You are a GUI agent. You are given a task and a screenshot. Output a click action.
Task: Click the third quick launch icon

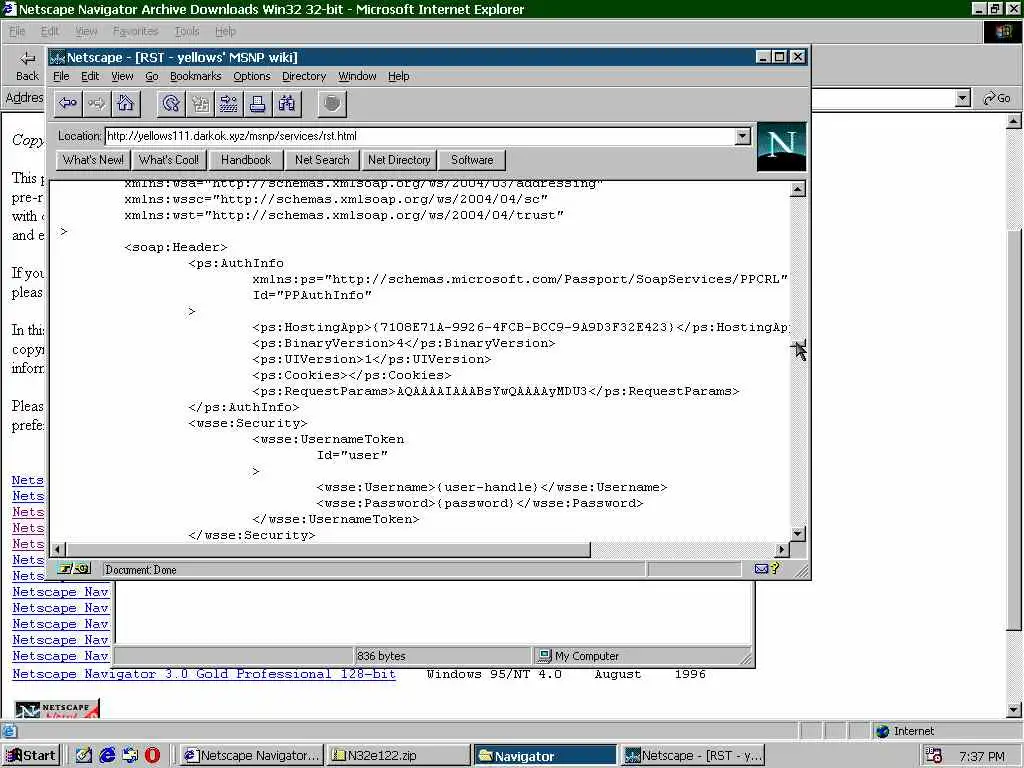130,755
